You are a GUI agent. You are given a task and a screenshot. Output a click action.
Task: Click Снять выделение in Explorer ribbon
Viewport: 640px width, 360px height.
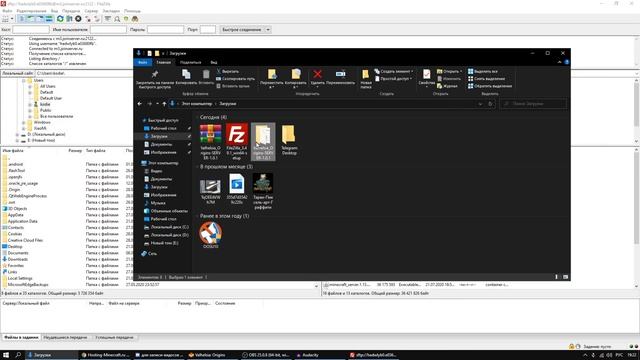(486, 79)
